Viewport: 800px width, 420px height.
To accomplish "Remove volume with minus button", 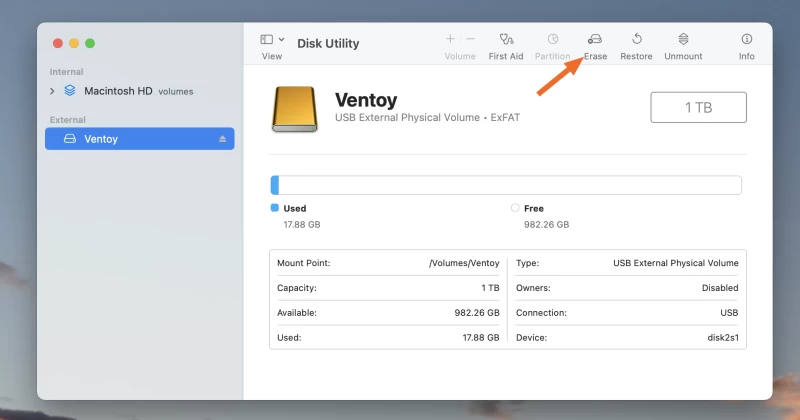I will click(x=470, y=39).
